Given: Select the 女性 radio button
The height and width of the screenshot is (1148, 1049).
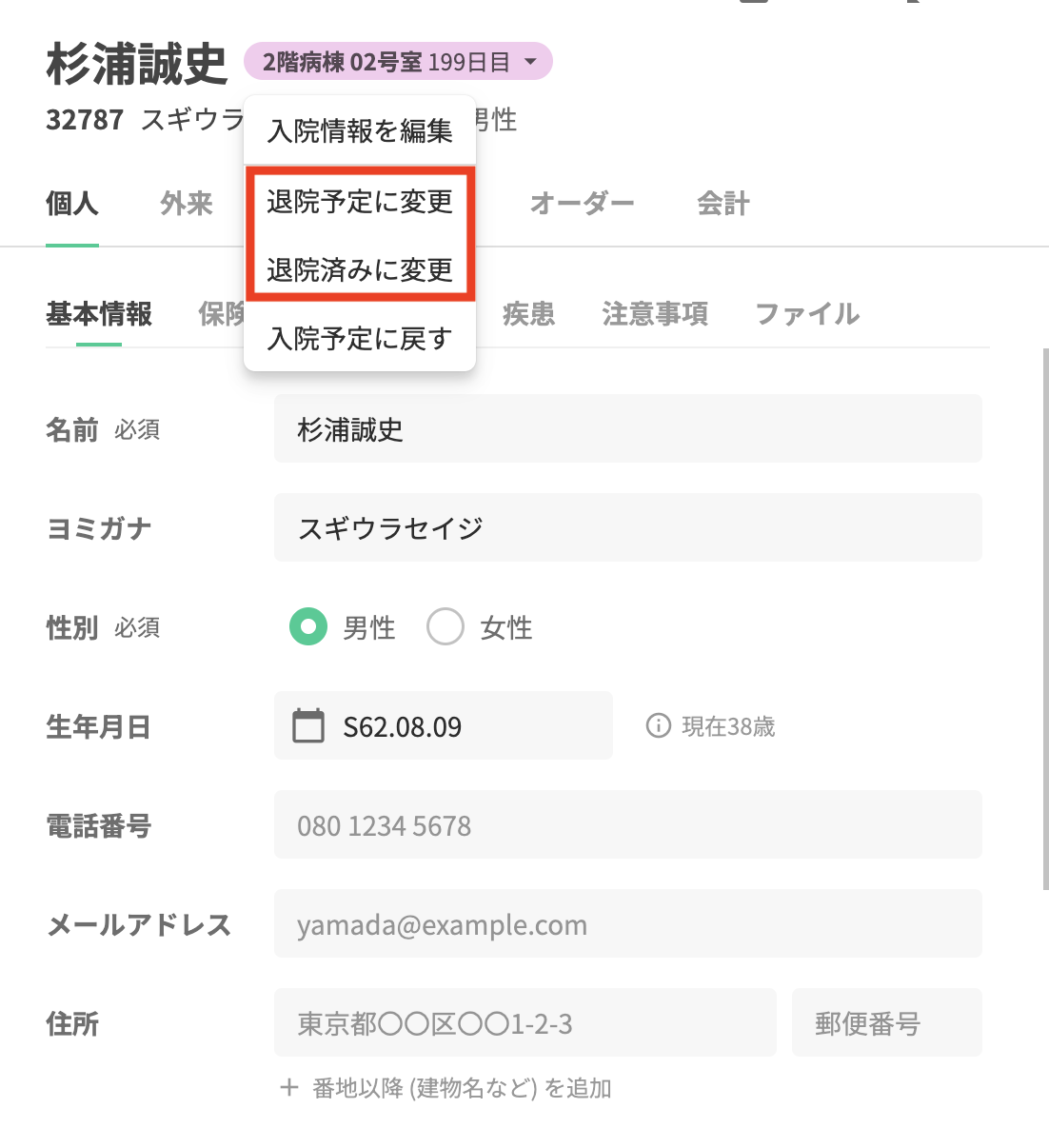Looking at the screenshot, I should click(x=445, y=626).
